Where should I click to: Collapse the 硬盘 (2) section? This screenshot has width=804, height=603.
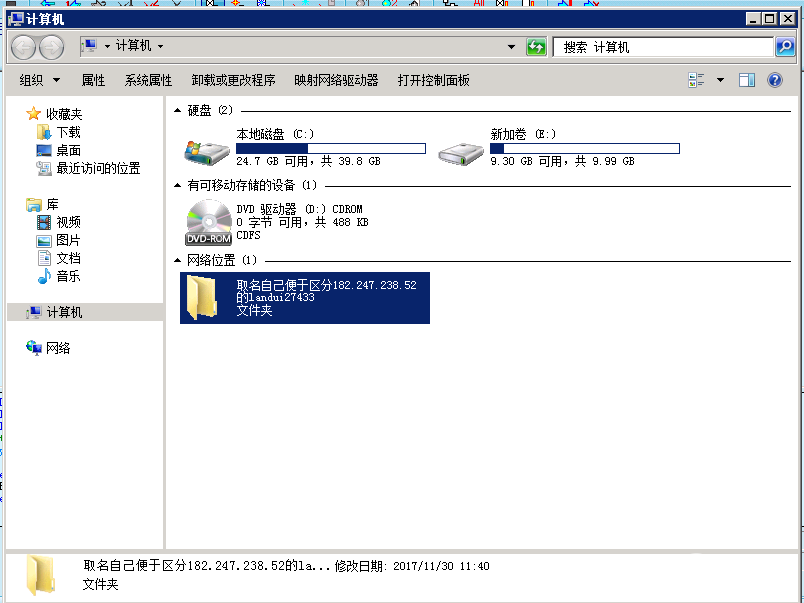180,109
